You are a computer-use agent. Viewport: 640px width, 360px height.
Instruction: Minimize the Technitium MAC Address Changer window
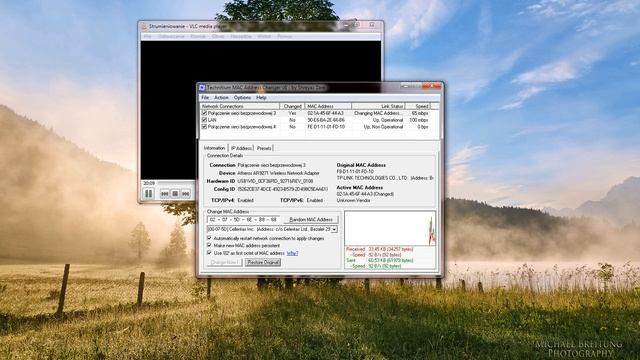pos(406,87)
